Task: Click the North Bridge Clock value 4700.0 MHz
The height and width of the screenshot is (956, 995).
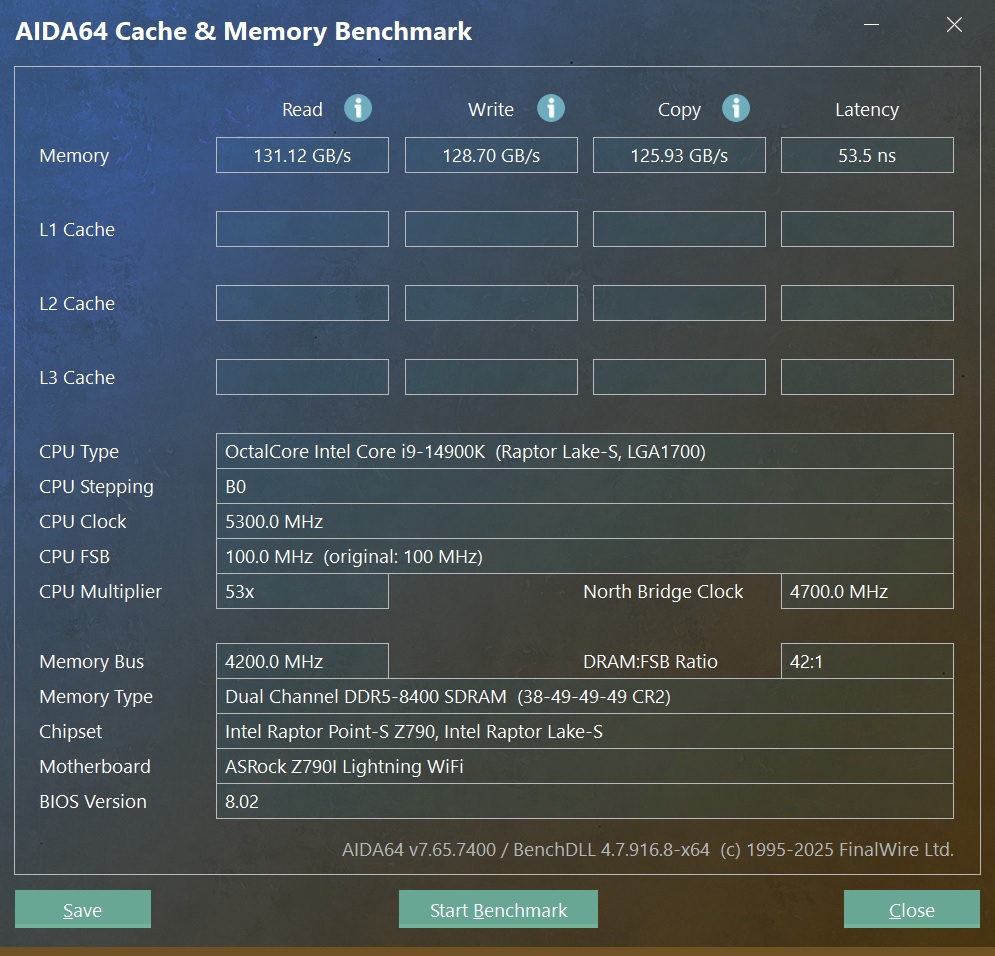Action: coord(867,591)
